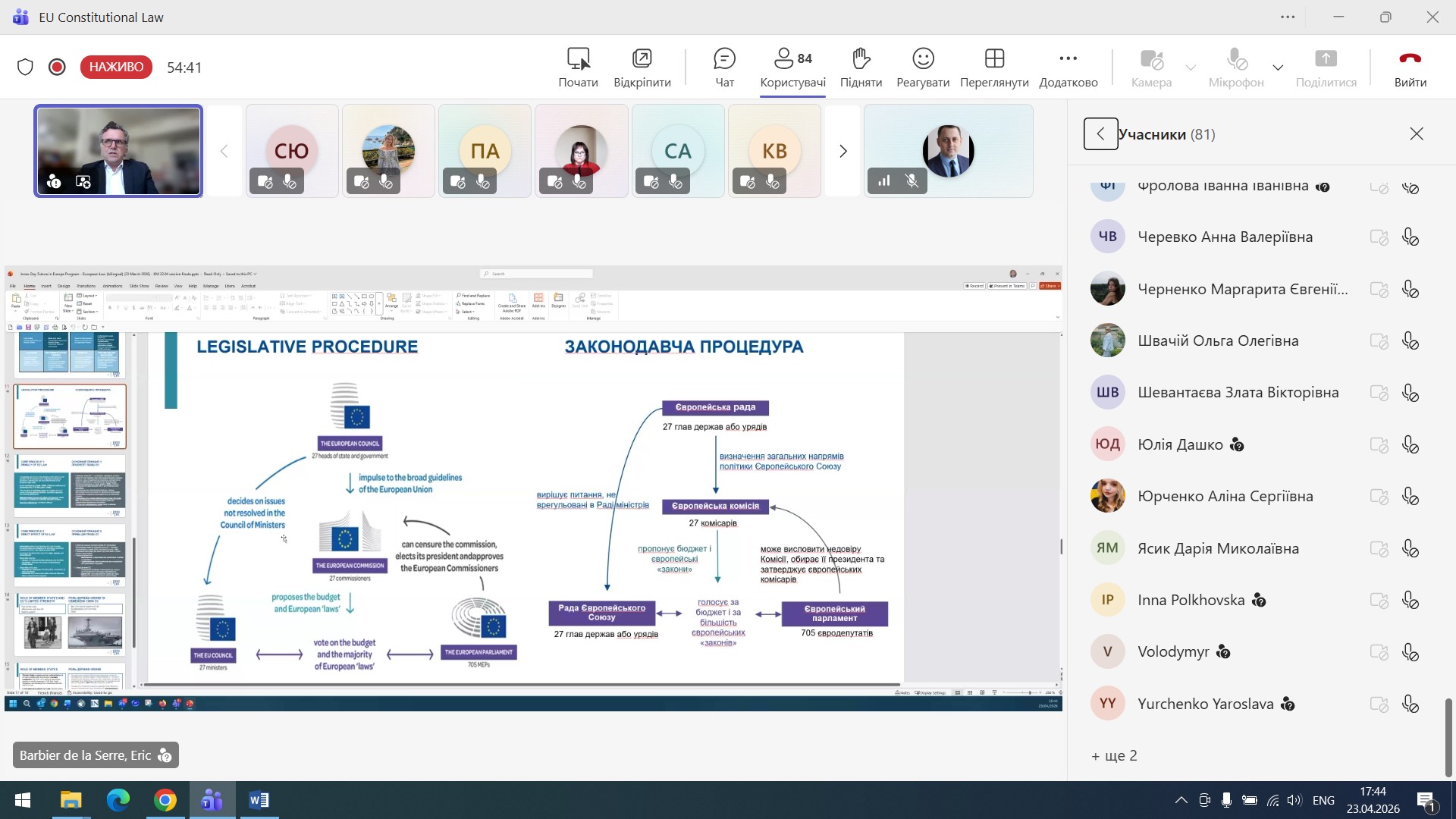Select participant Юлія Дашко in list
The image size is (1456, 819).
click(1180, 444)
